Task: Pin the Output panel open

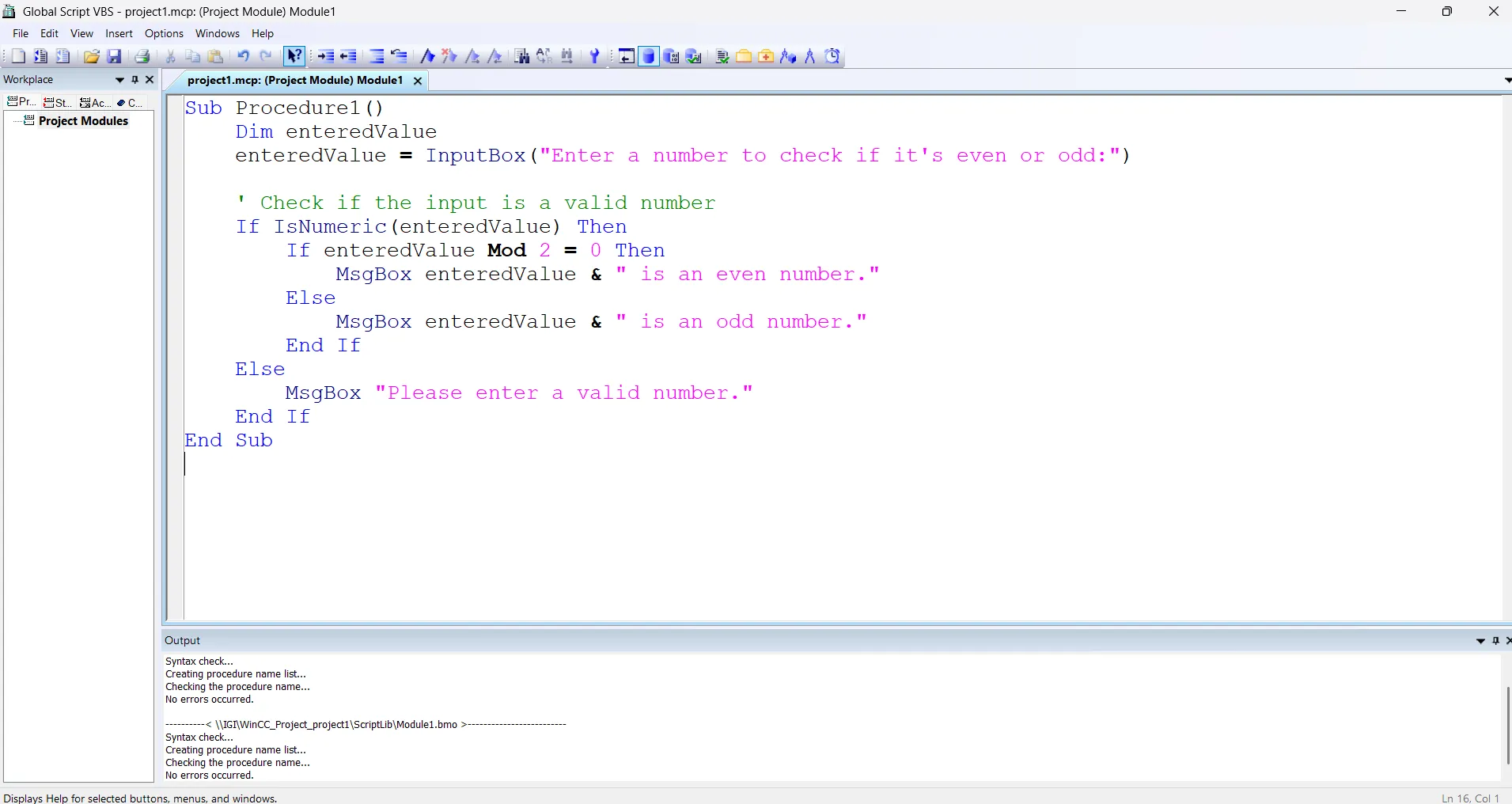Action: [x=1496, y=641]
